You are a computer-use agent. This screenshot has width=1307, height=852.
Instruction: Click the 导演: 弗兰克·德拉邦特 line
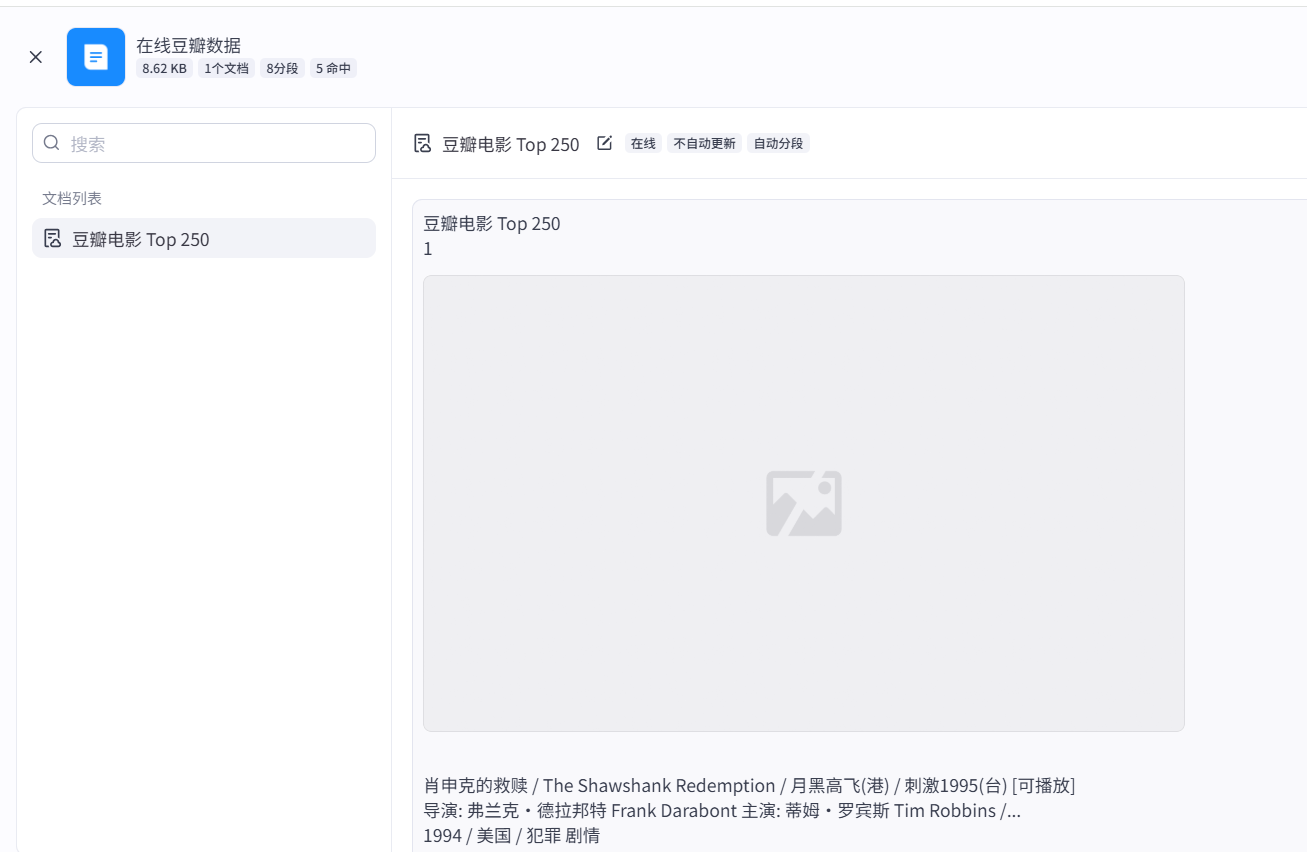tap(722, 810)
